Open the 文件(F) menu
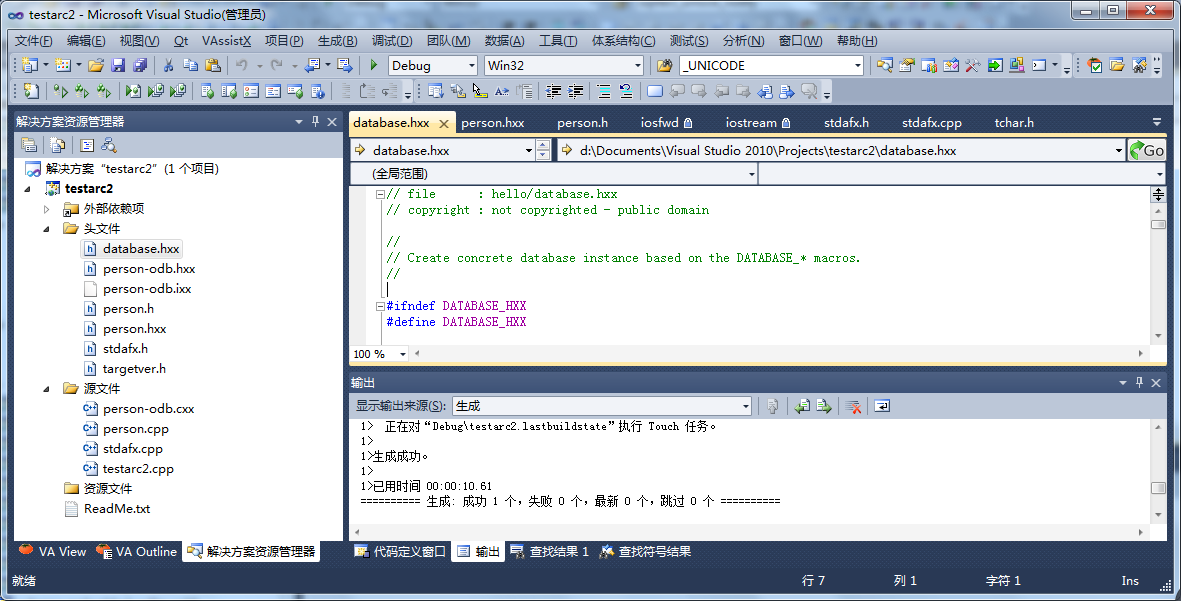Image resolution: width=1181 pixels, height=601 pixels. click(x=33, y=41)
